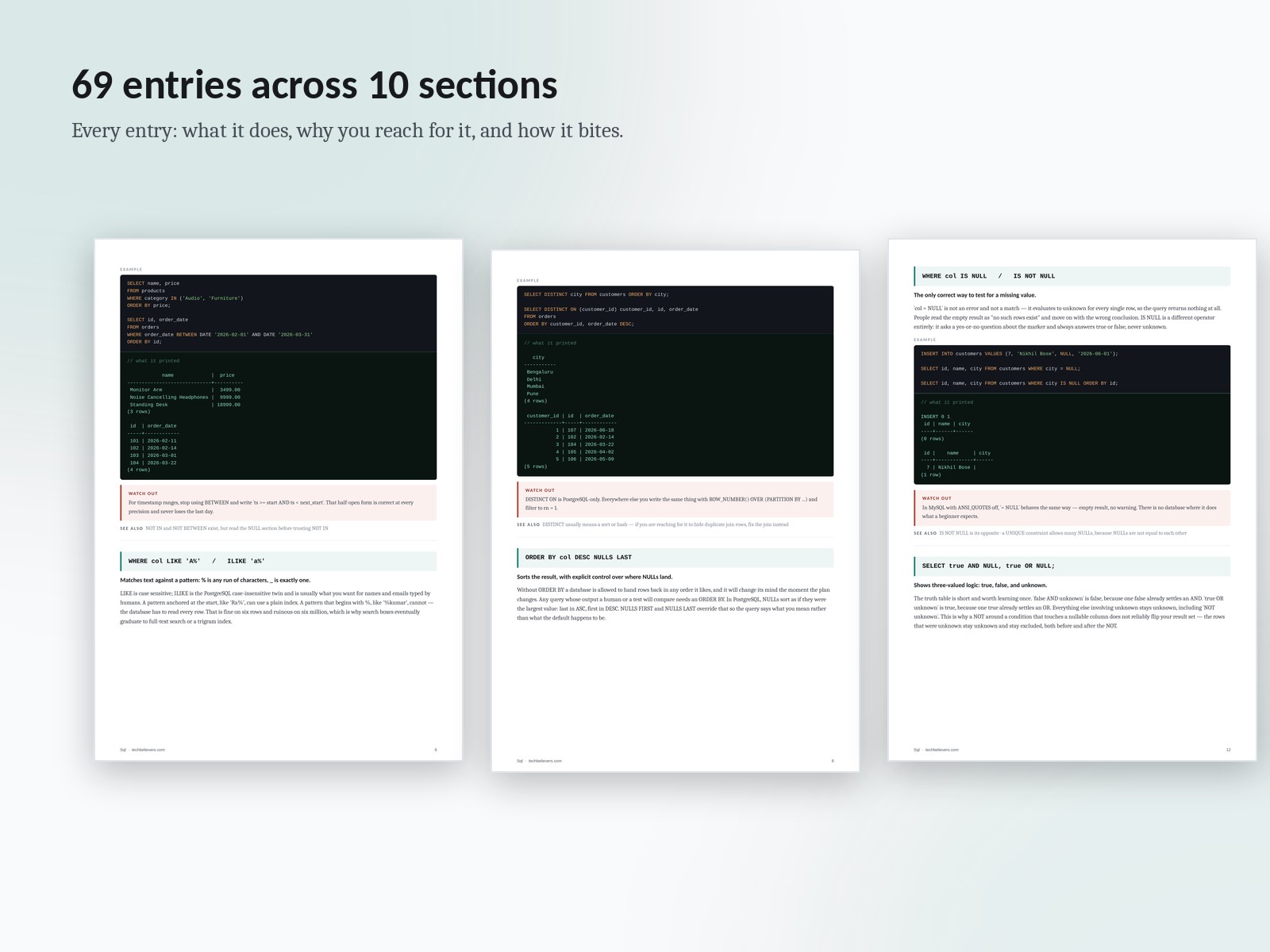Click page number 6 on left page
Viewport: 1270px width, 952px height.
[x=435, y=750]
